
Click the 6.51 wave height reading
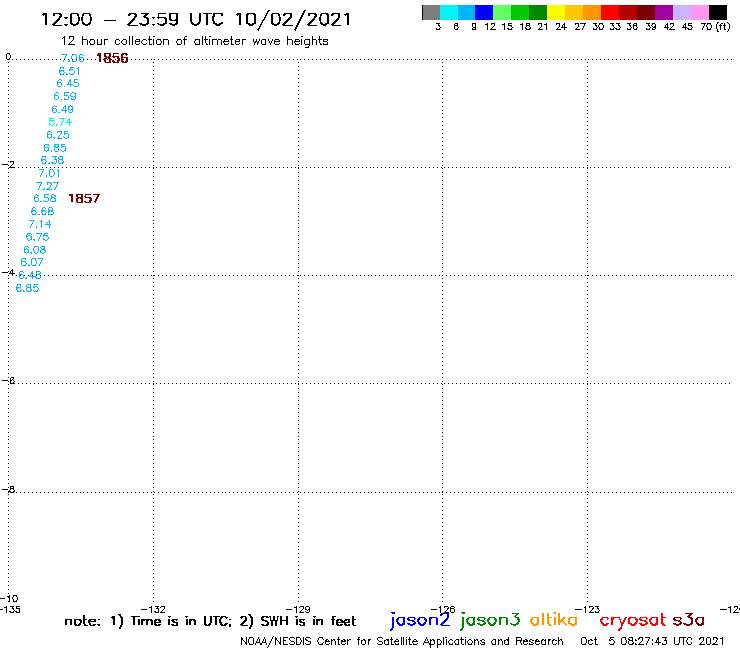[69, 71]
